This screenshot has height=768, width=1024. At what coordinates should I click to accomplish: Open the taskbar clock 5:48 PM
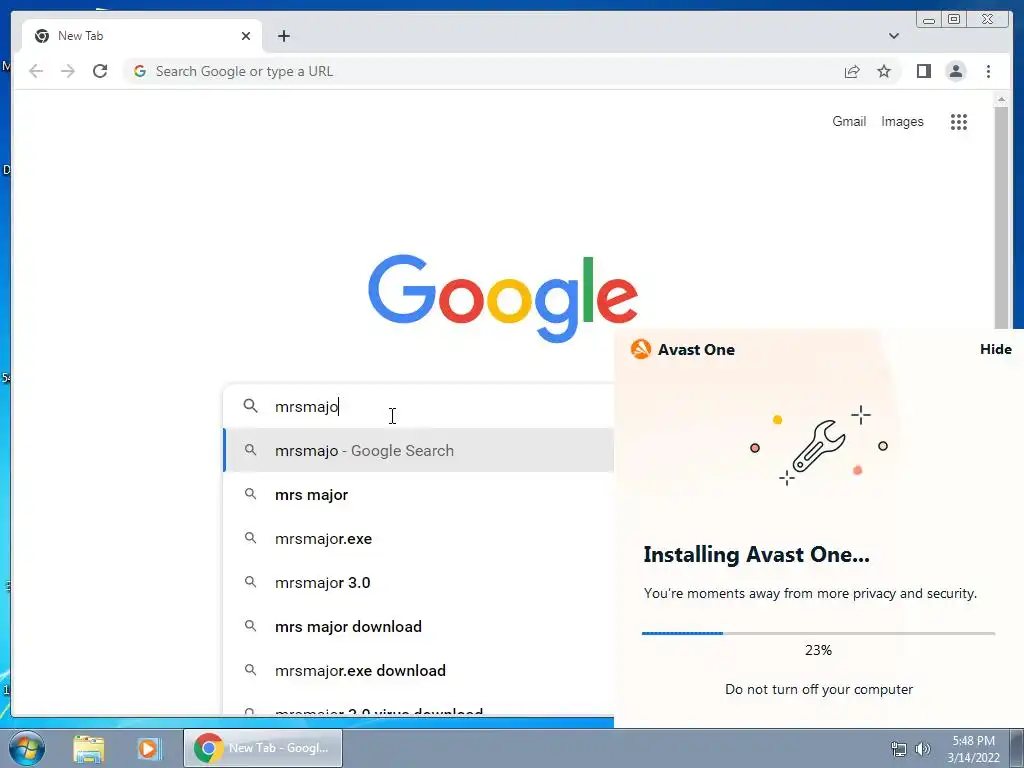pos(973,748)
